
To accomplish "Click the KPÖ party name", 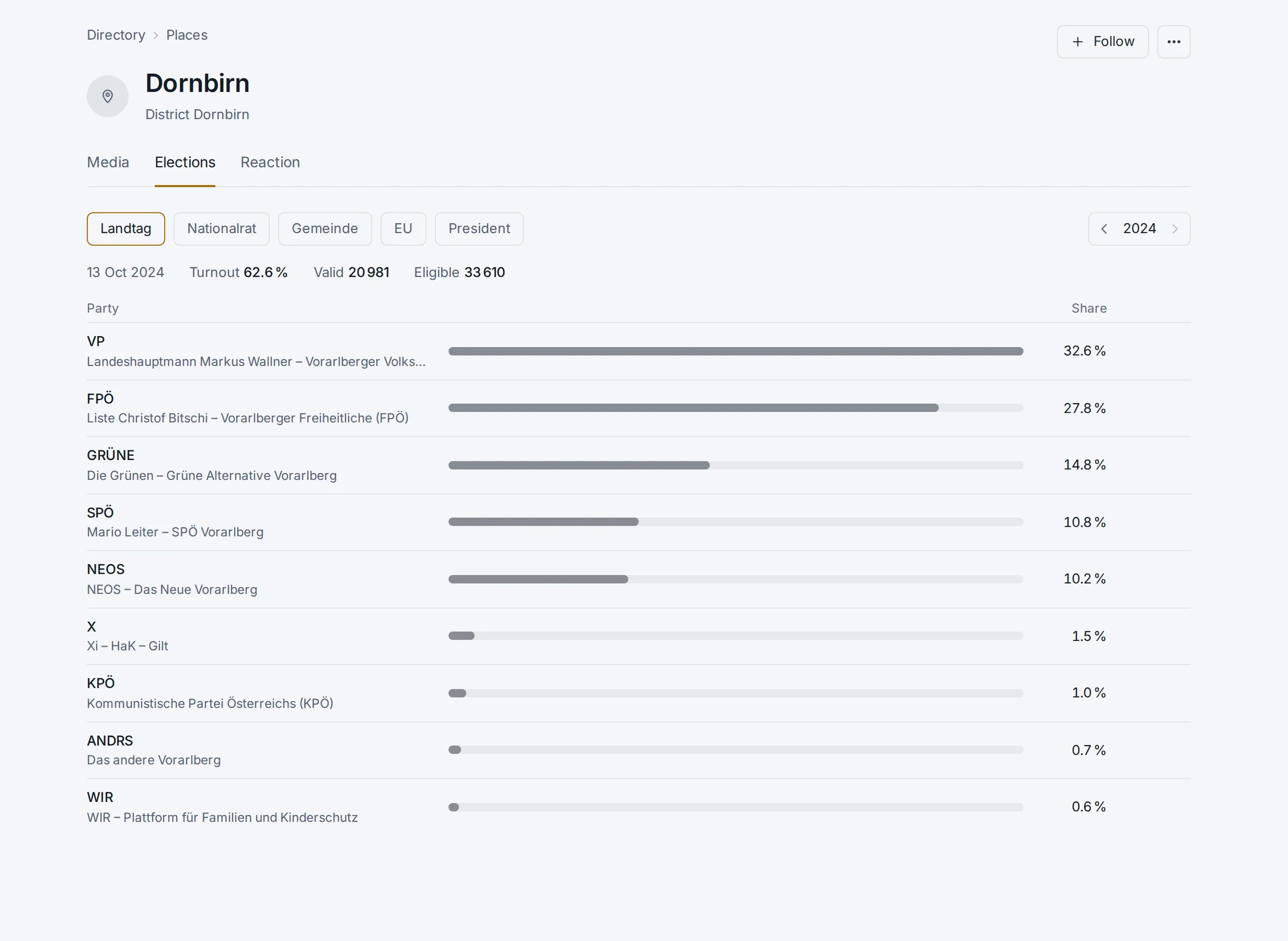I will (101, 683).
